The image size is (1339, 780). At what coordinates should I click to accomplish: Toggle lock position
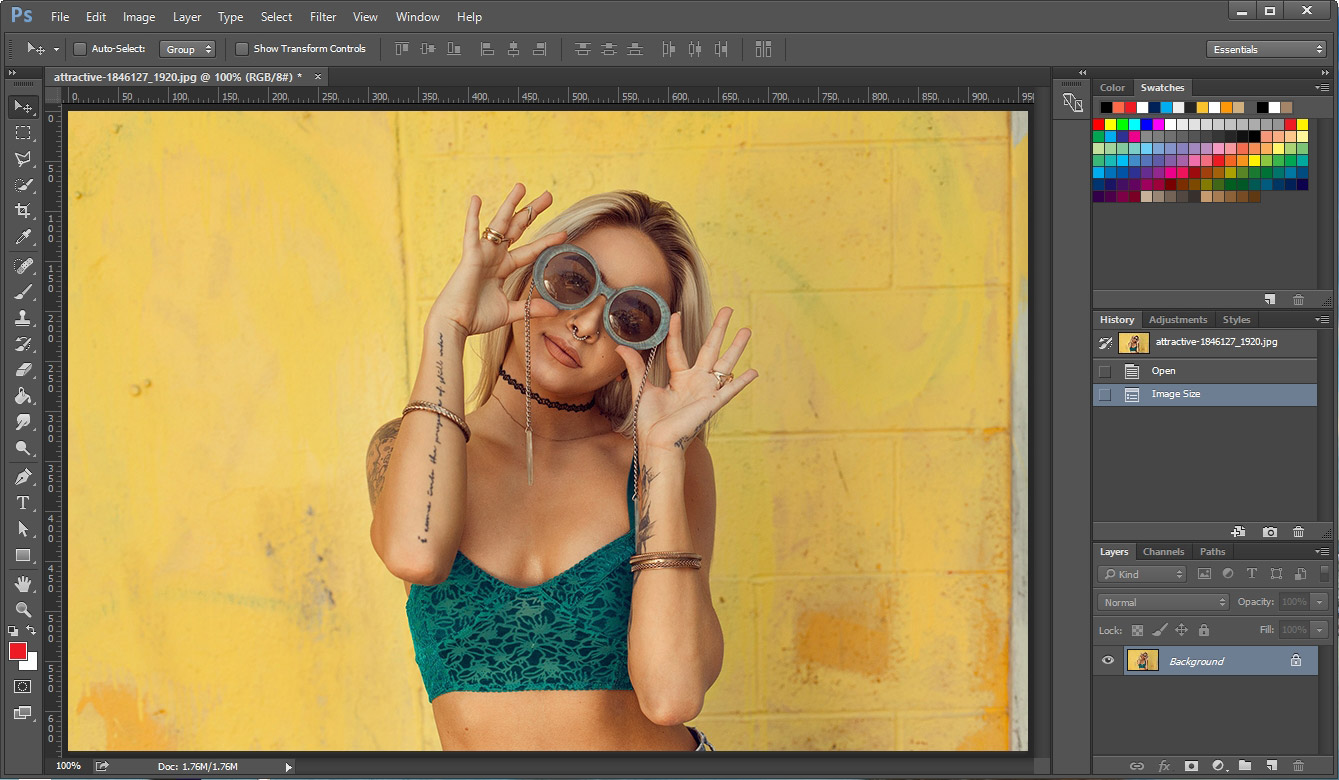(1181, 630)
